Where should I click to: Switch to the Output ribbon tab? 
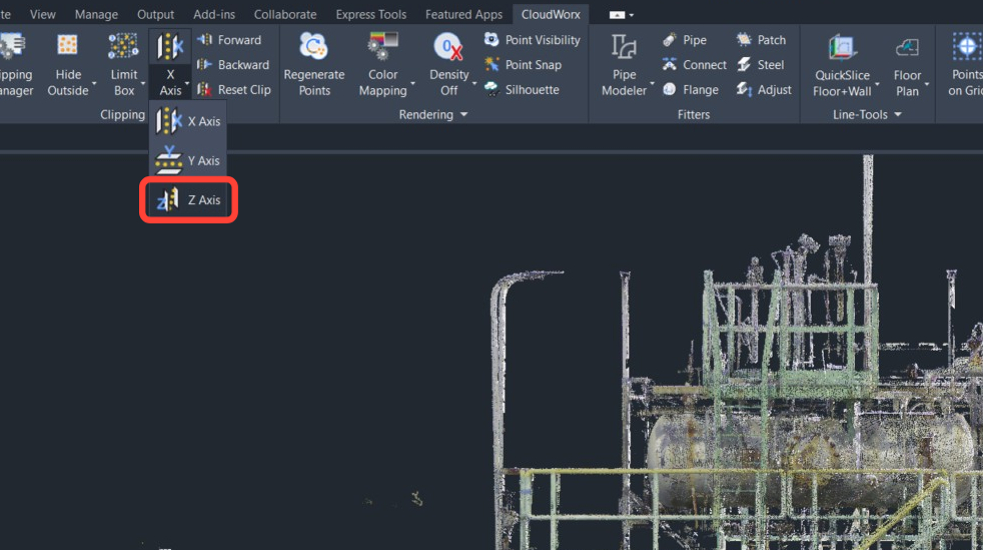(155, 14)
